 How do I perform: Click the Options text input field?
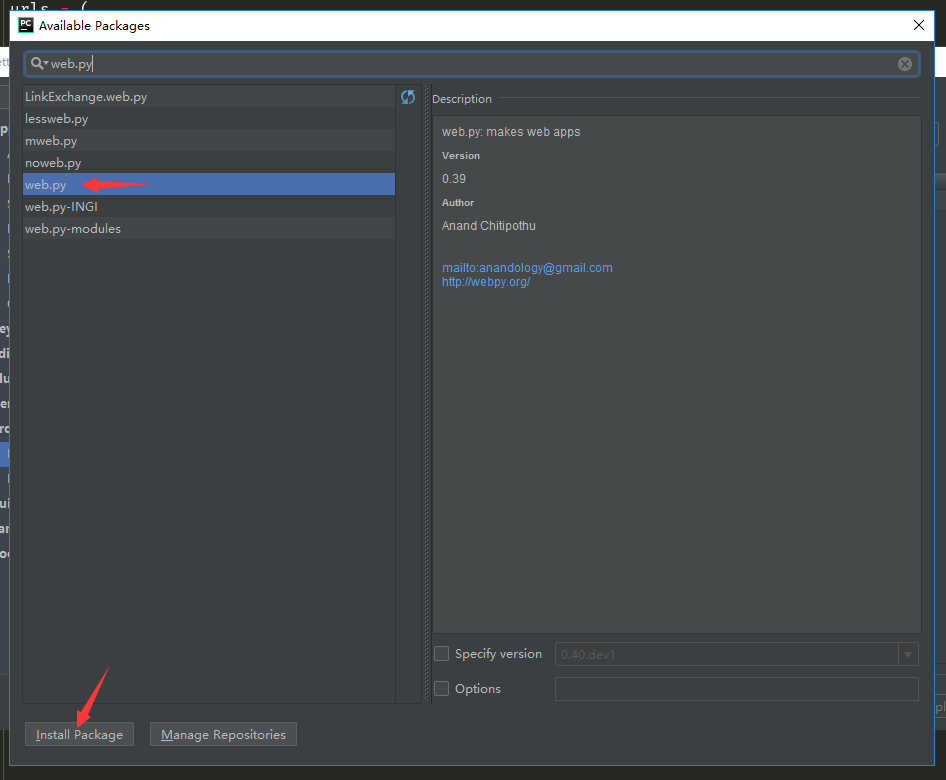pos(736,689)
